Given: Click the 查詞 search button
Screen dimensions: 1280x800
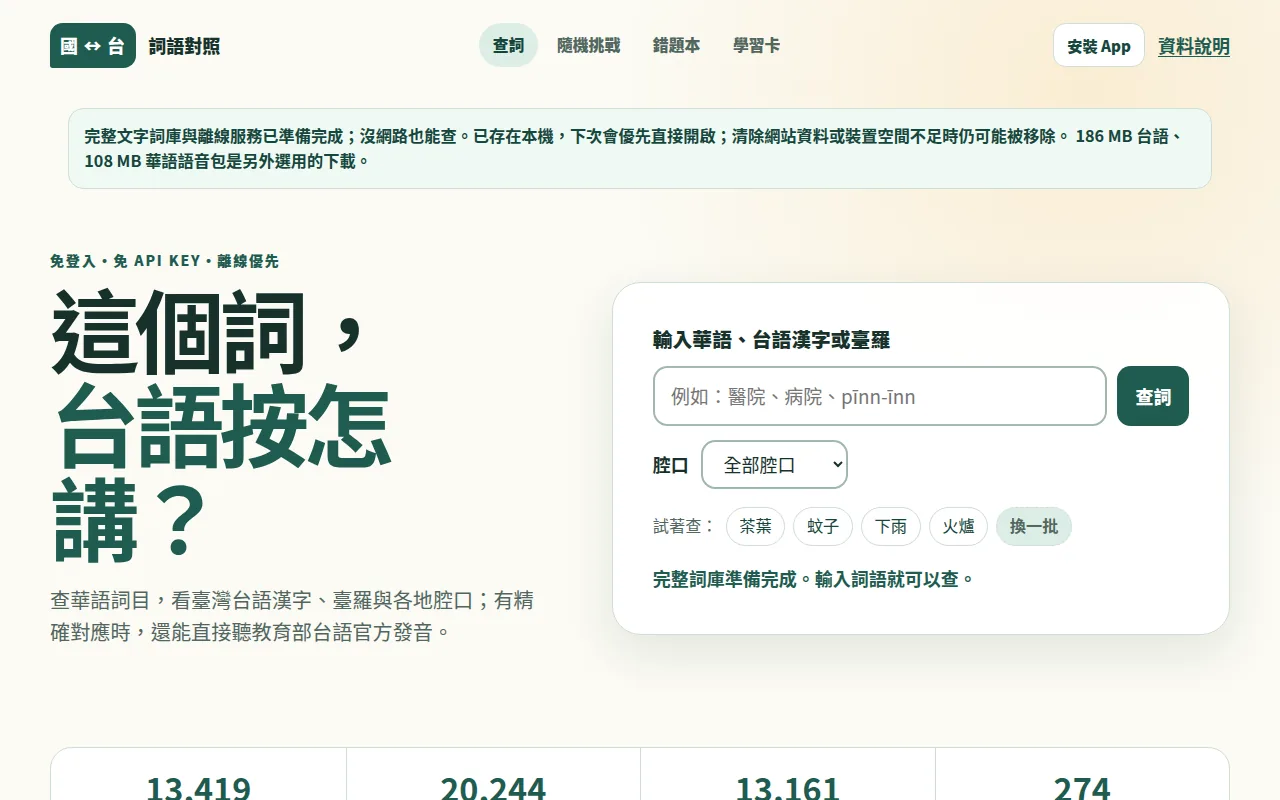Looking at the screenshot, I should click(x=1153, y=396).
